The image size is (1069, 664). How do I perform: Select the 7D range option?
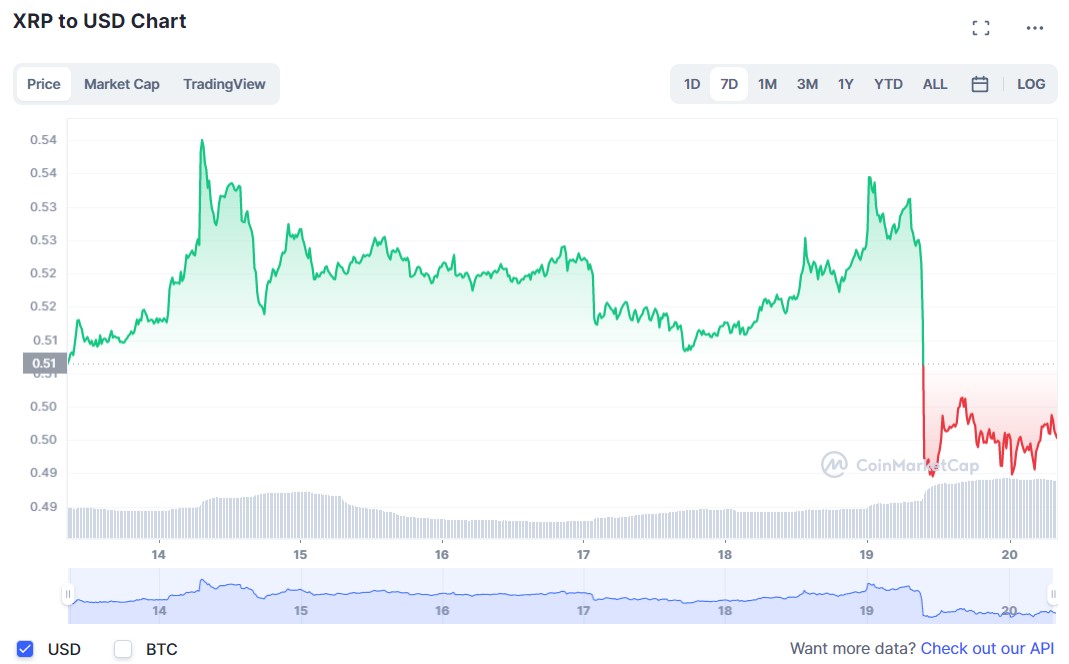tap(729, 84)
